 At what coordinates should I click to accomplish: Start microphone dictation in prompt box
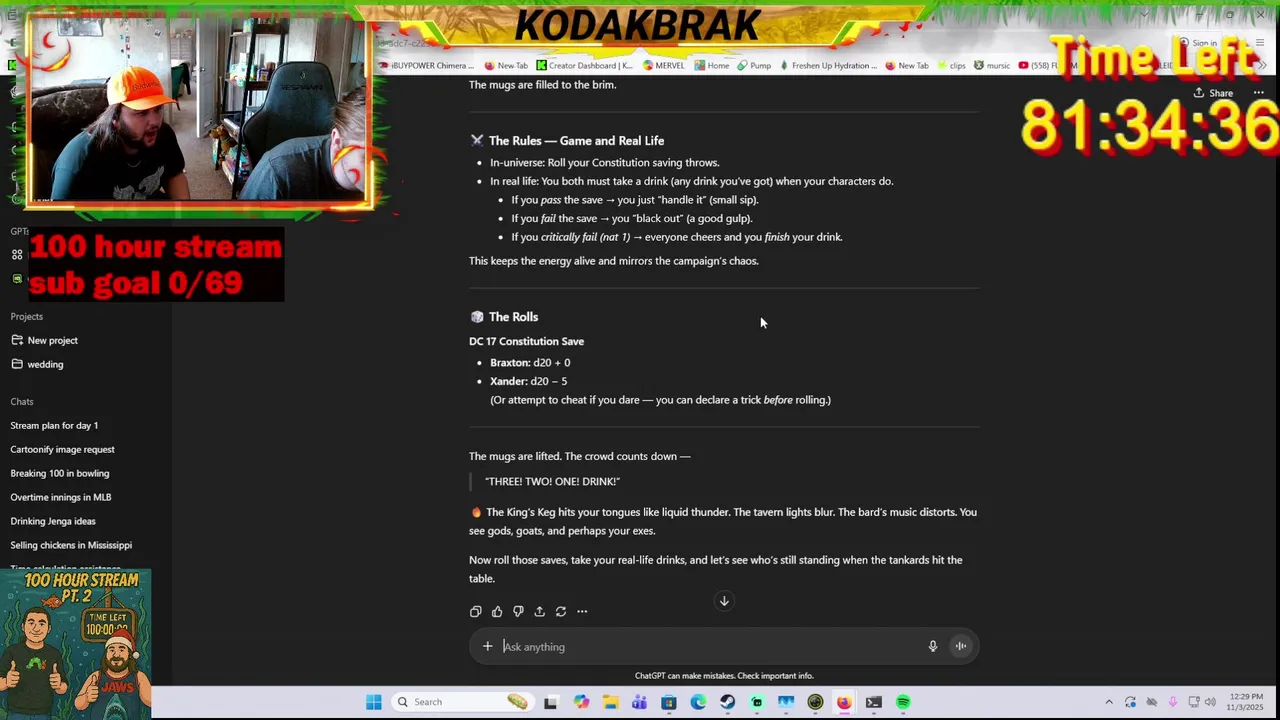point(933,646)
